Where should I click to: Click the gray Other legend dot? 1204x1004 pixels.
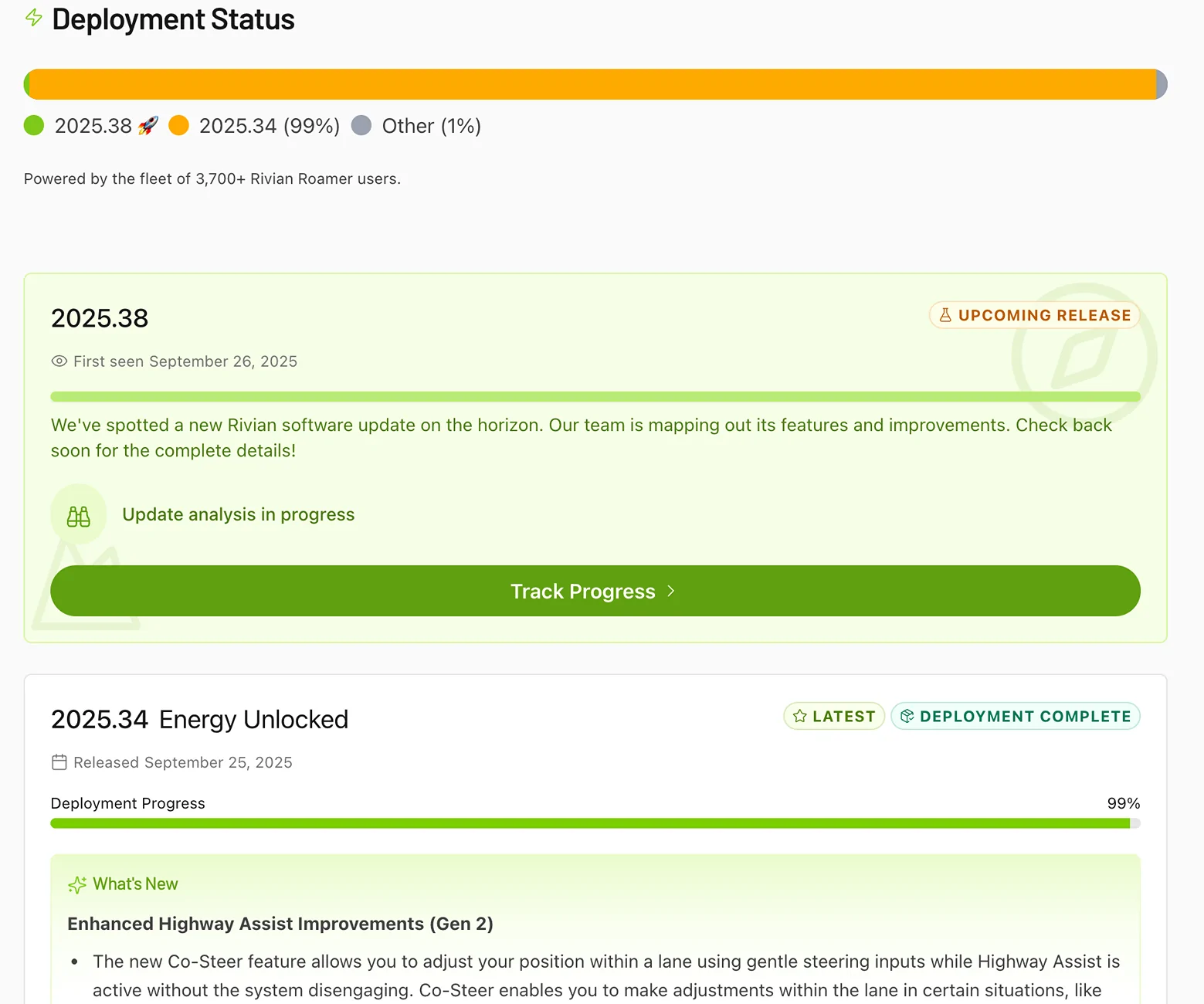[x=361, y=125]
